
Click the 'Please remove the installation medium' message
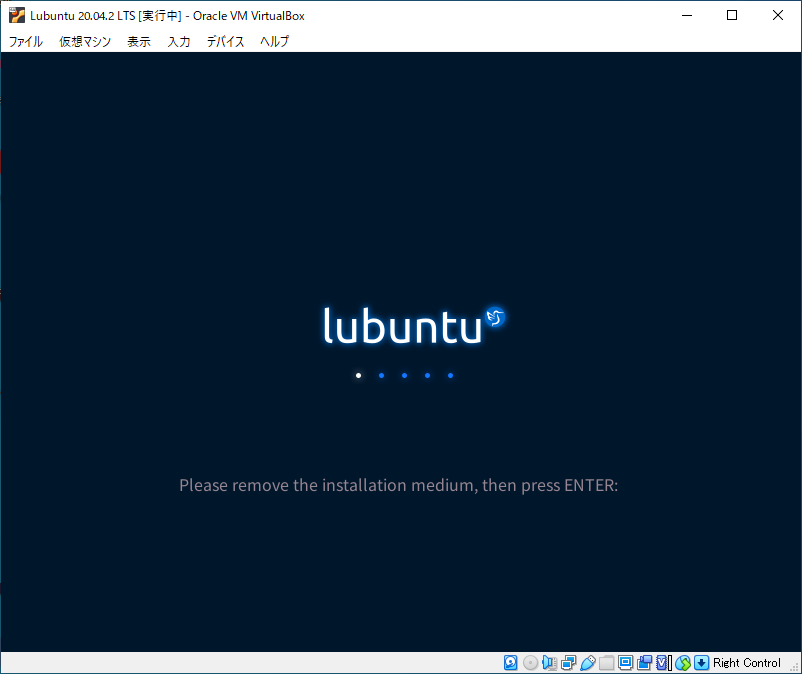click(x=398, y=485)
